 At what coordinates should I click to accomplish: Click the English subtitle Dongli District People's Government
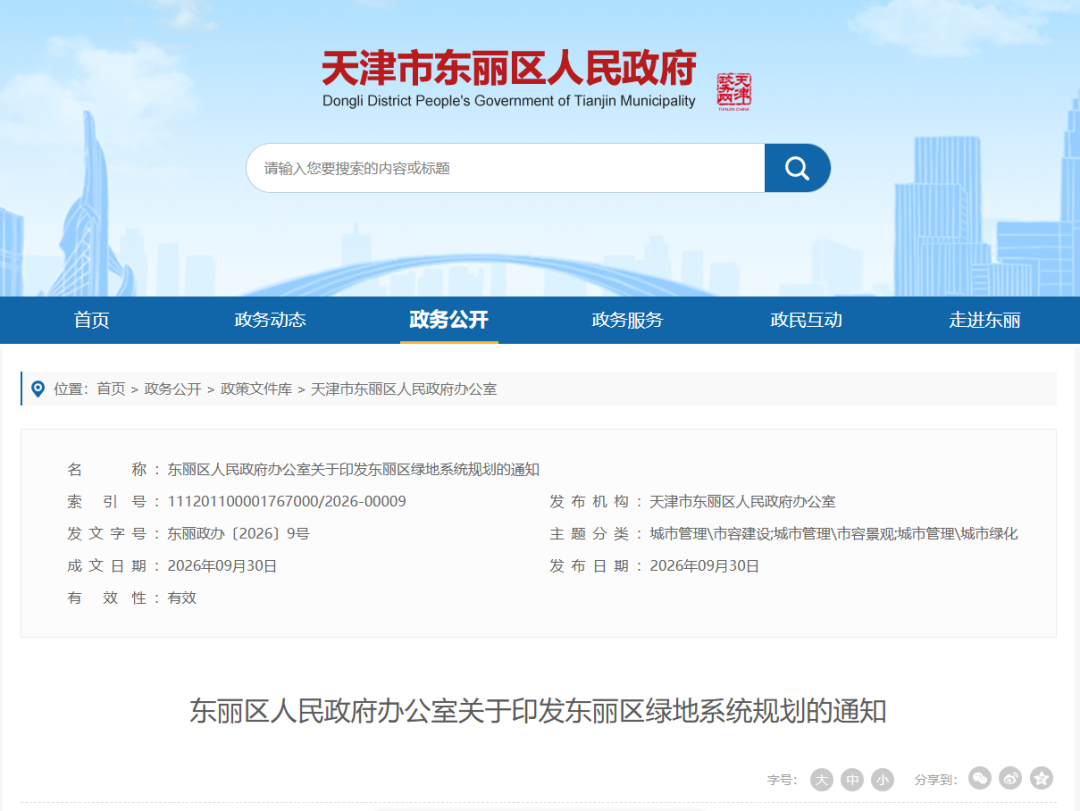click(509, 101)
